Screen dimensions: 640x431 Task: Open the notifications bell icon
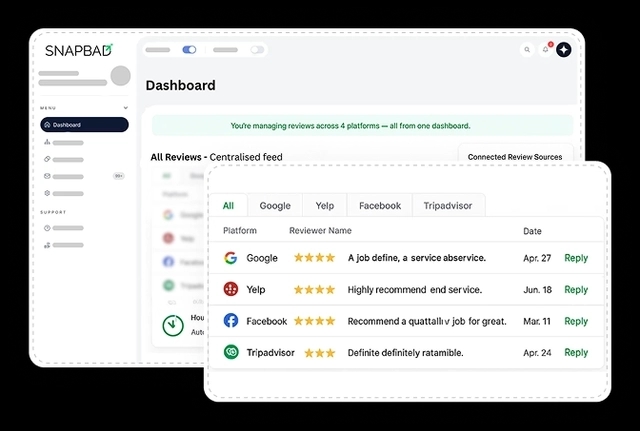[x=546, y=49]
